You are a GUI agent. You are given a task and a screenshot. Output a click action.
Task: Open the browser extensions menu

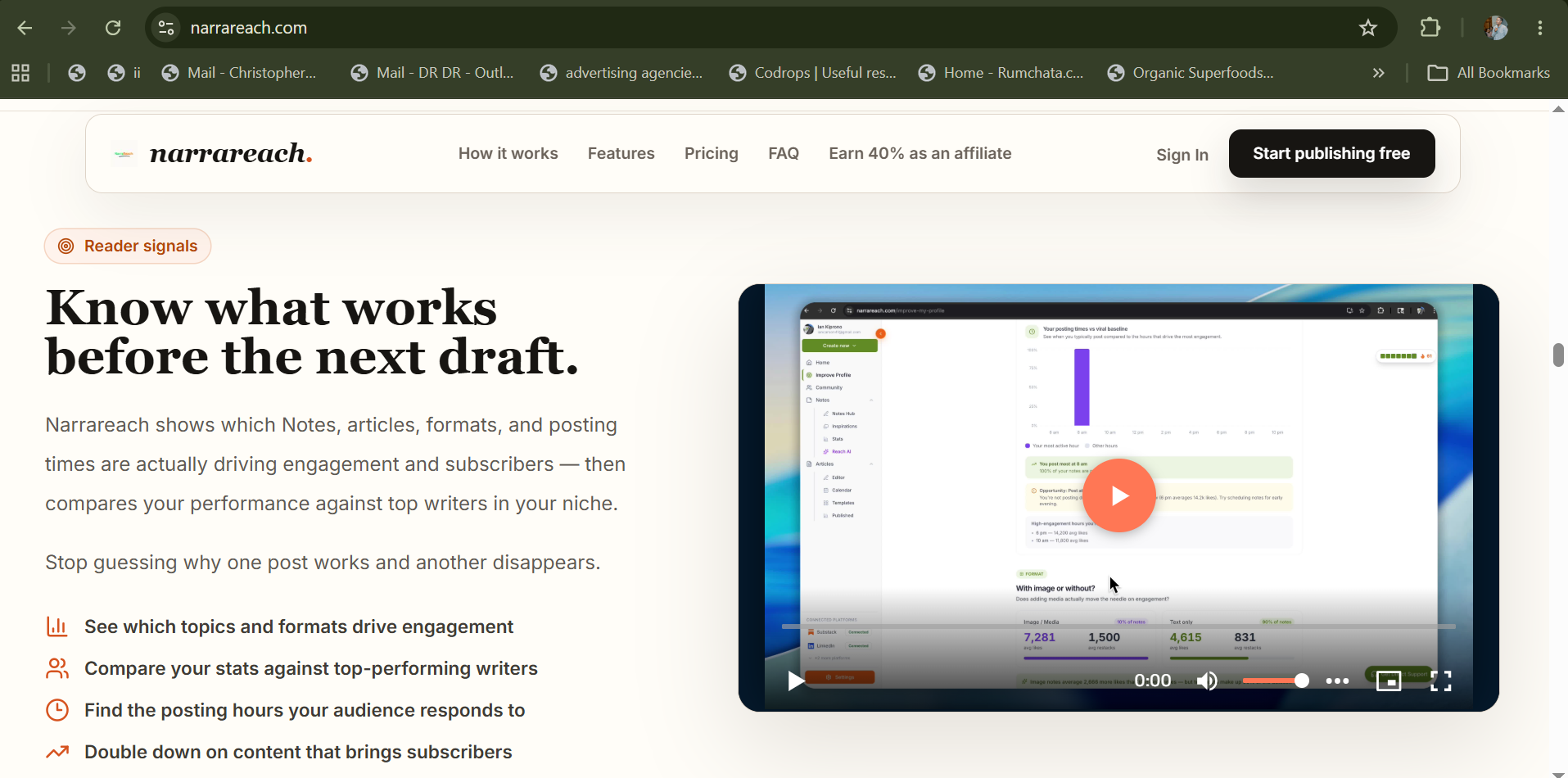(1430, 28)
